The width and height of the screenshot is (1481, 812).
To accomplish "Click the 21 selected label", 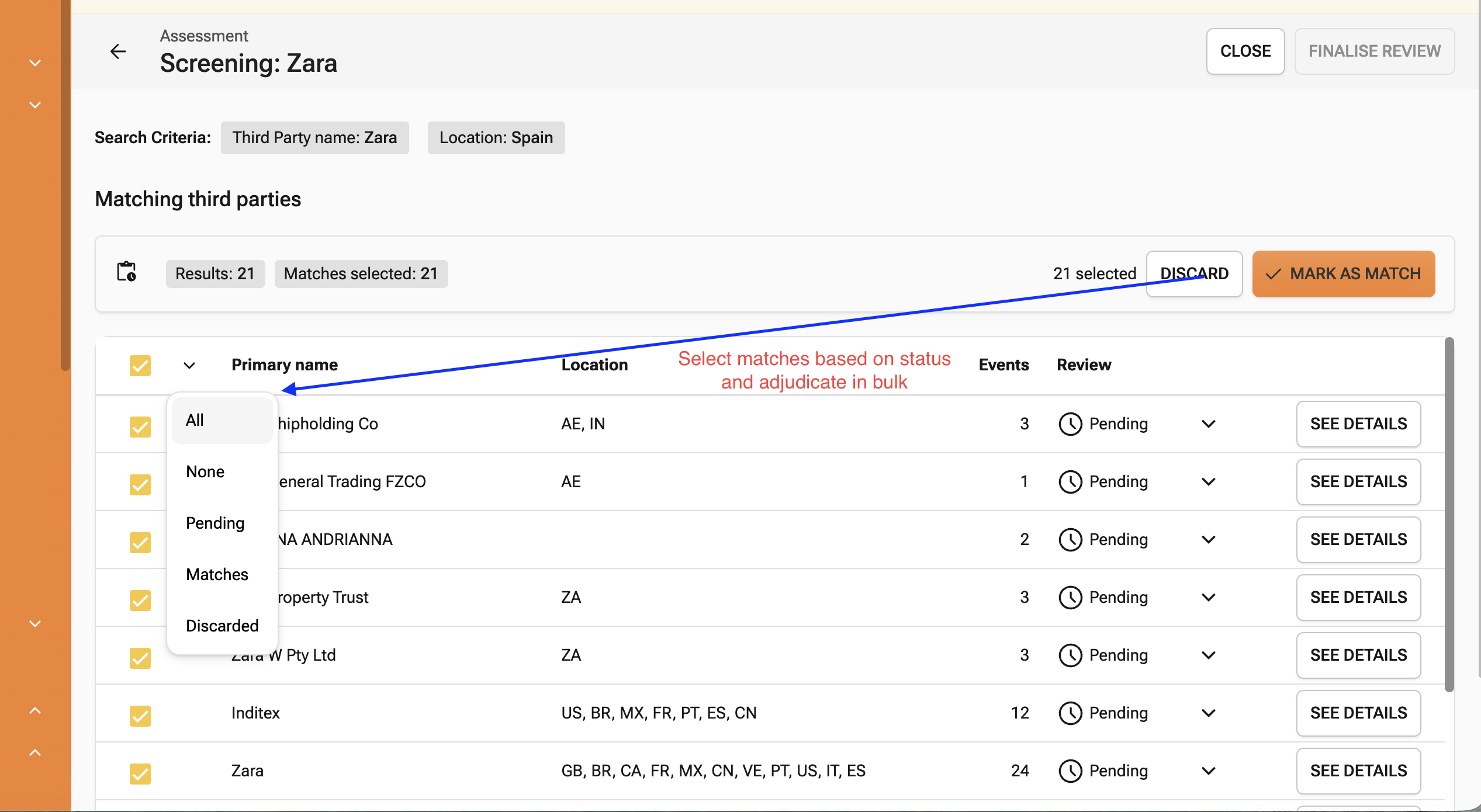I will (x=1095, y=274).
